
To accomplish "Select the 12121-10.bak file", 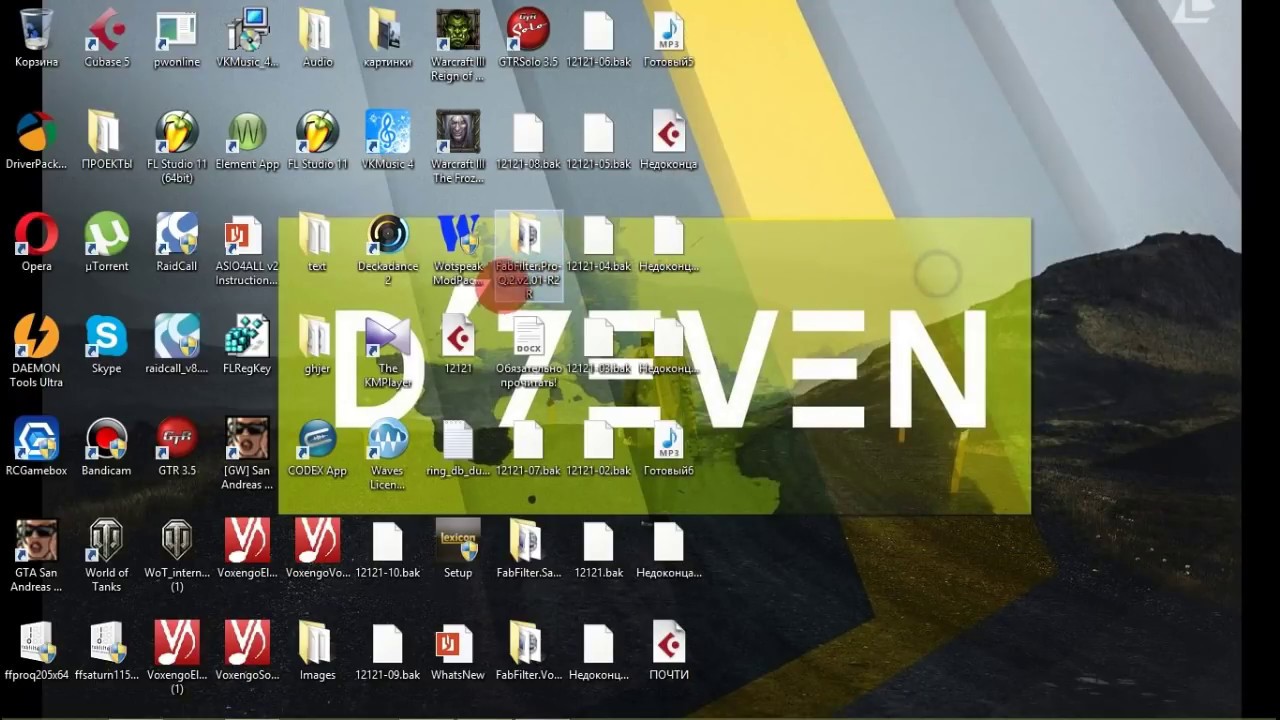I will pos(387,548).
